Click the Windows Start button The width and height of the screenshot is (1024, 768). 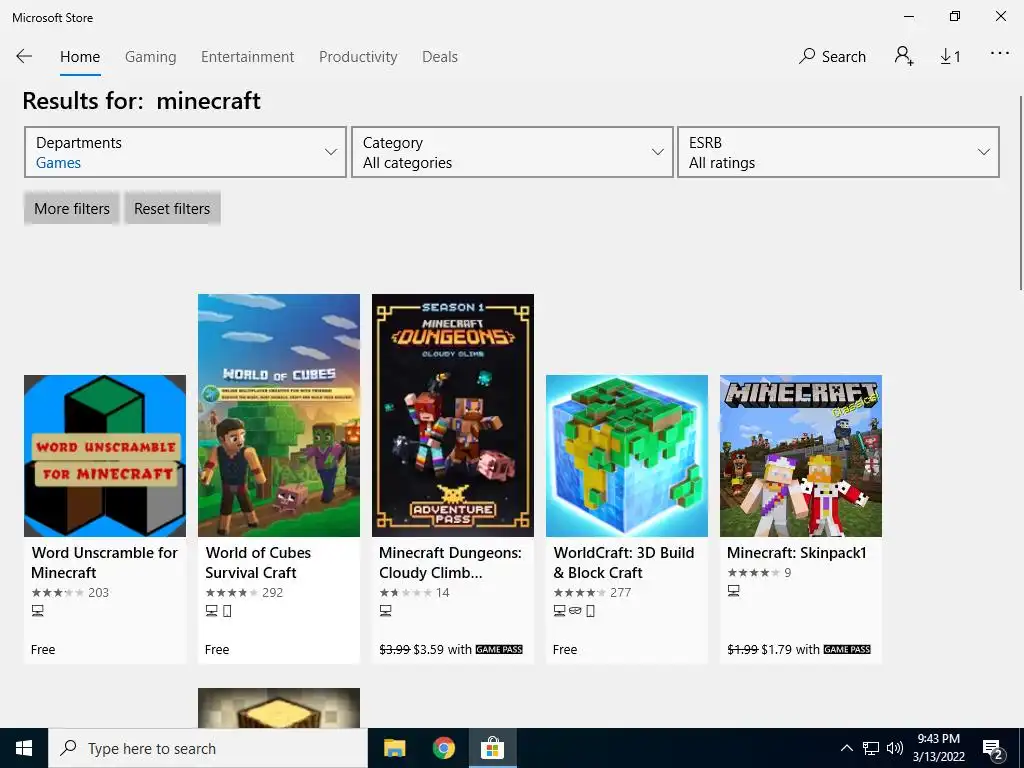coord(24,748)
